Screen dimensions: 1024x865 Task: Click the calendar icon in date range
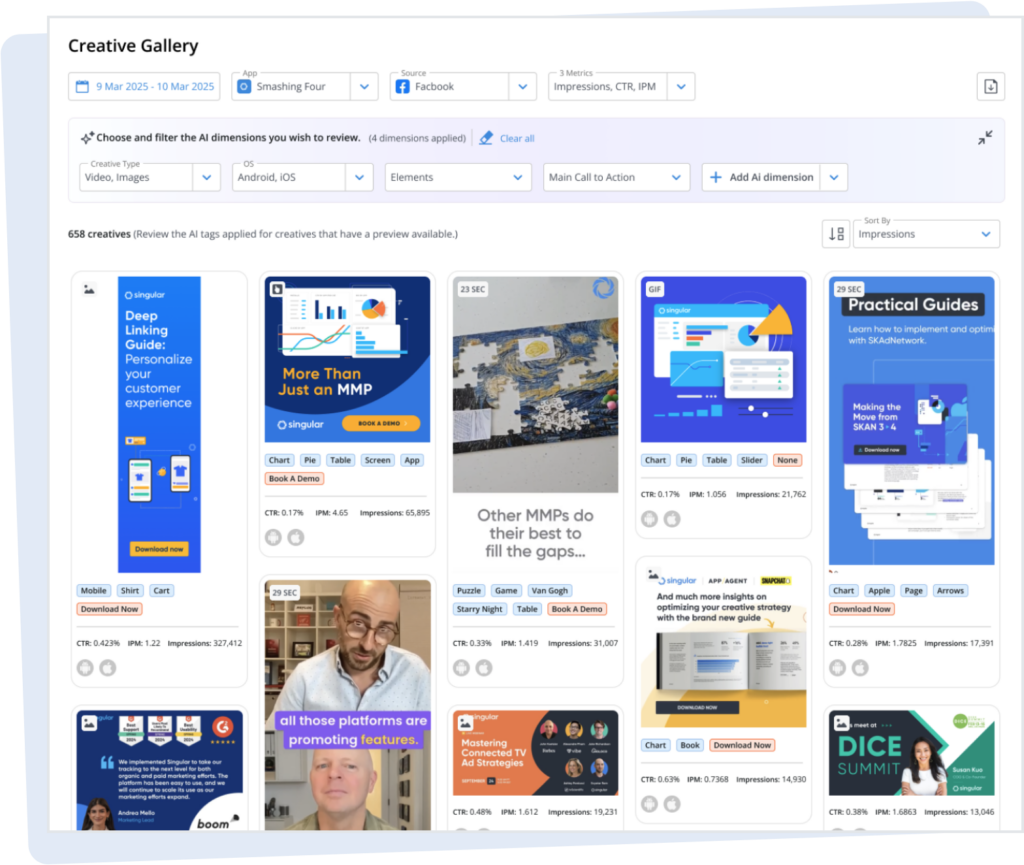pos(82,87)
